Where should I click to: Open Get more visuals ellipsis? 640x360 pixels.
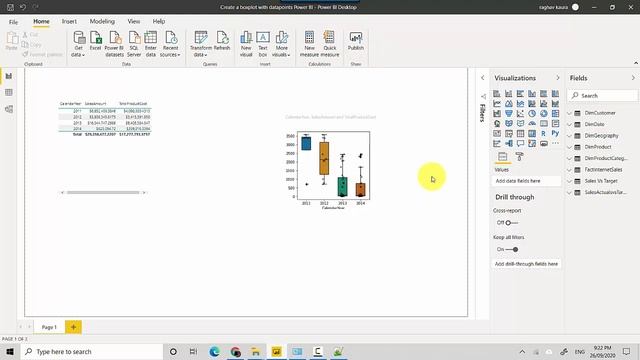[555, 143]
